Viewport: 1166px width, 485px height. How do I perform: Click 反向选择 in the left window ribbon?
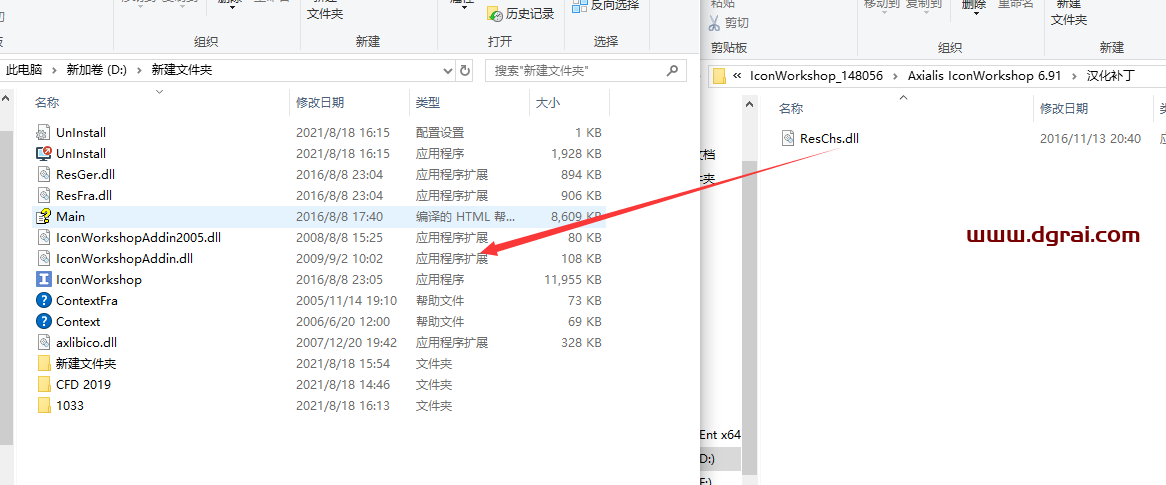click(606, 6)
